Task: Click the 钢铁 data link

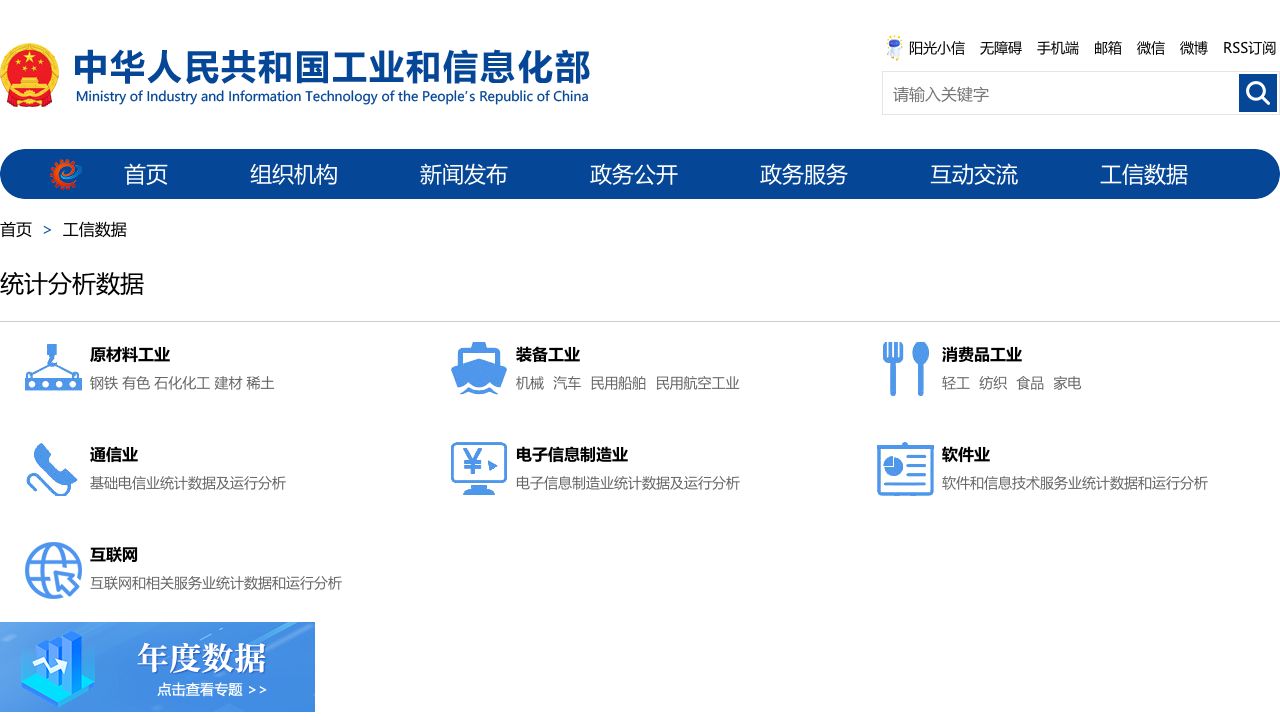Action: [104, 383]
